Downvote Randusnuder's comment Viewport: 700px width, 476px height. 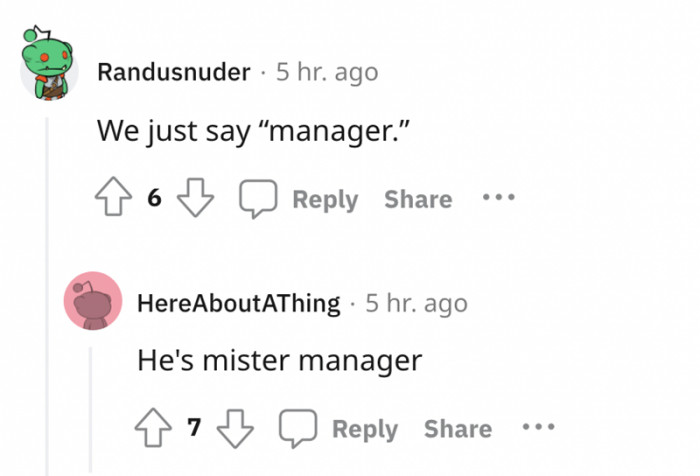[x=195, y=199]
